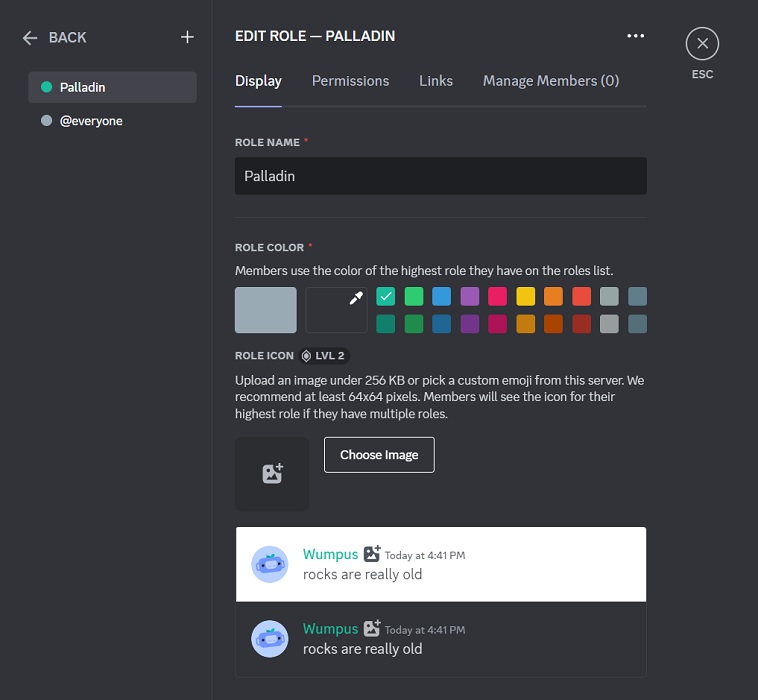Pick the light gray top-row swatch
This screenshot has width=758, height=700.
click(609, 296)
